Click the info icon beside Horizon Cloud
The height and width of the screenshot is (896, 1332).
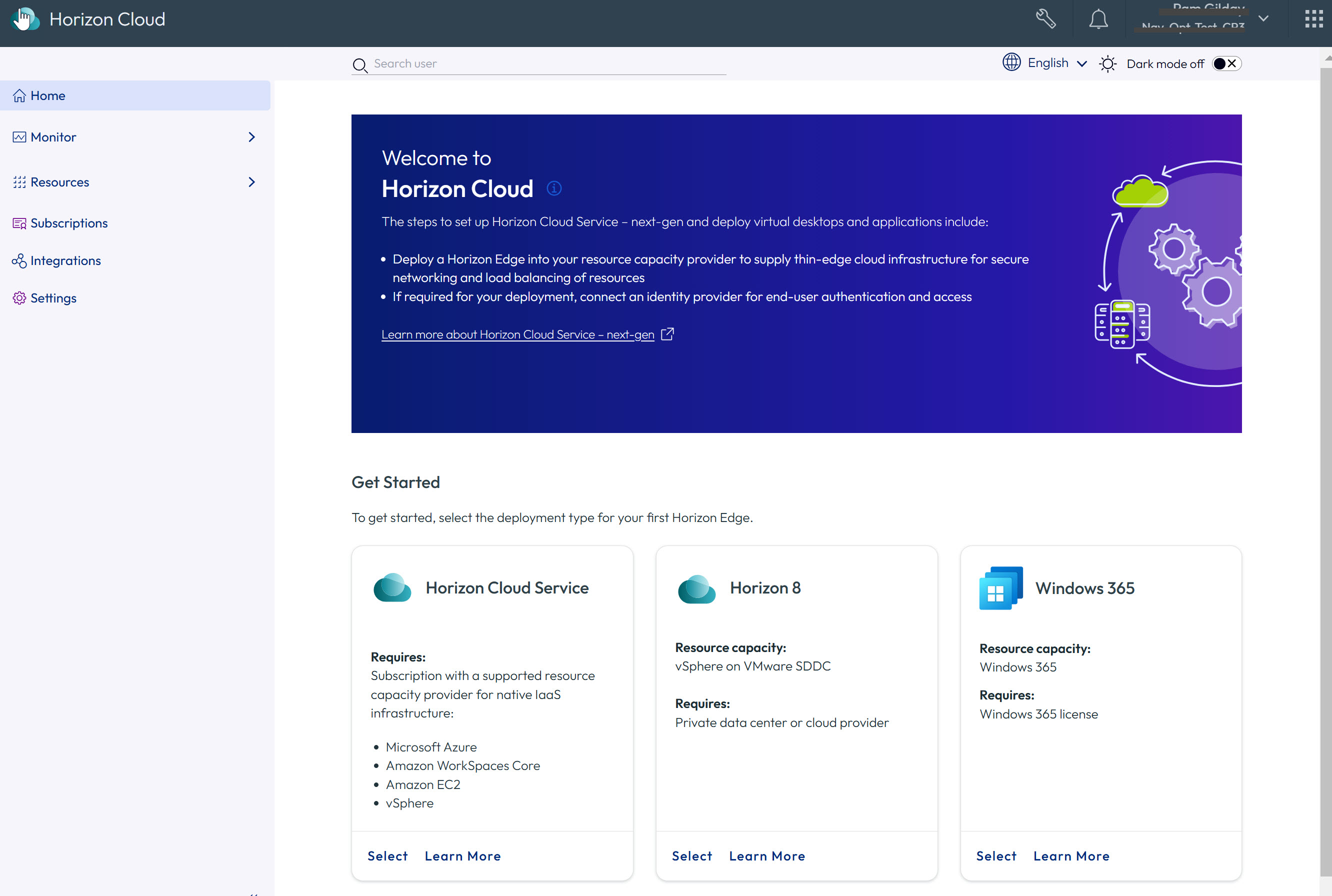pos(553,188)
